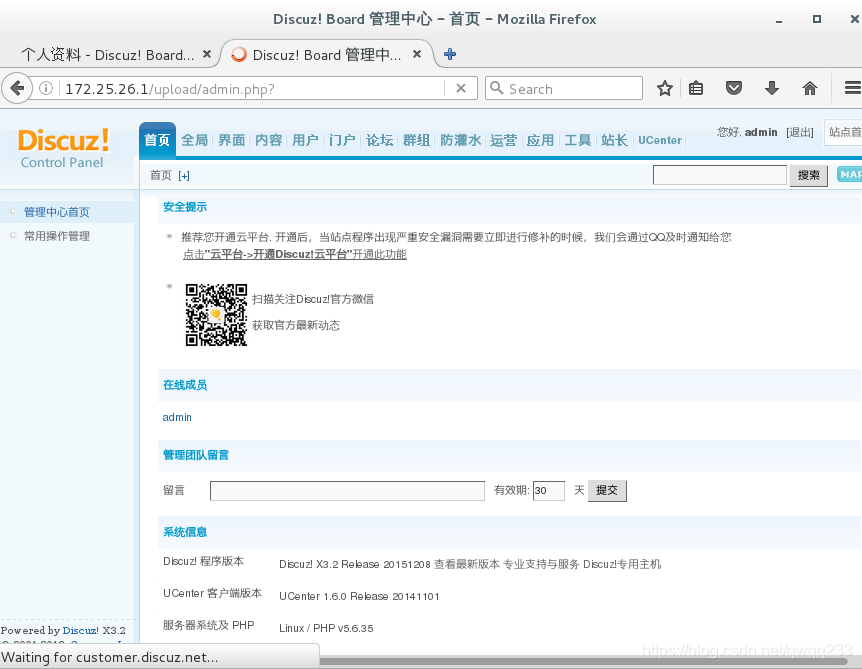
Task: Open the 界面 menu
Action: [231, 140]
